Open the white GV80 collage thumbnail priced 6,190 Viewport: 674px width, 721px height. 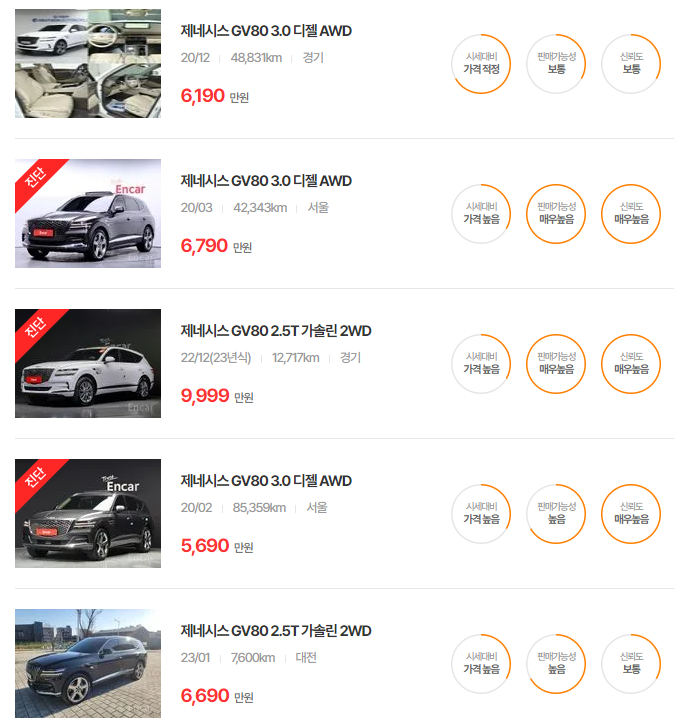coord(88,63)
